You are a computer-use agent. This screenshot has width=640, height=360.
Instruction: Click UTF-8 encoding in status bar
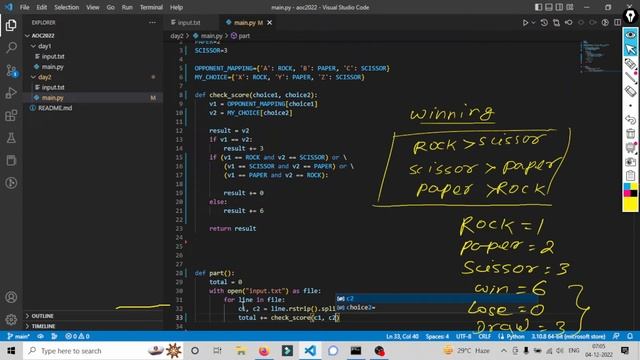tap(463, 336)
